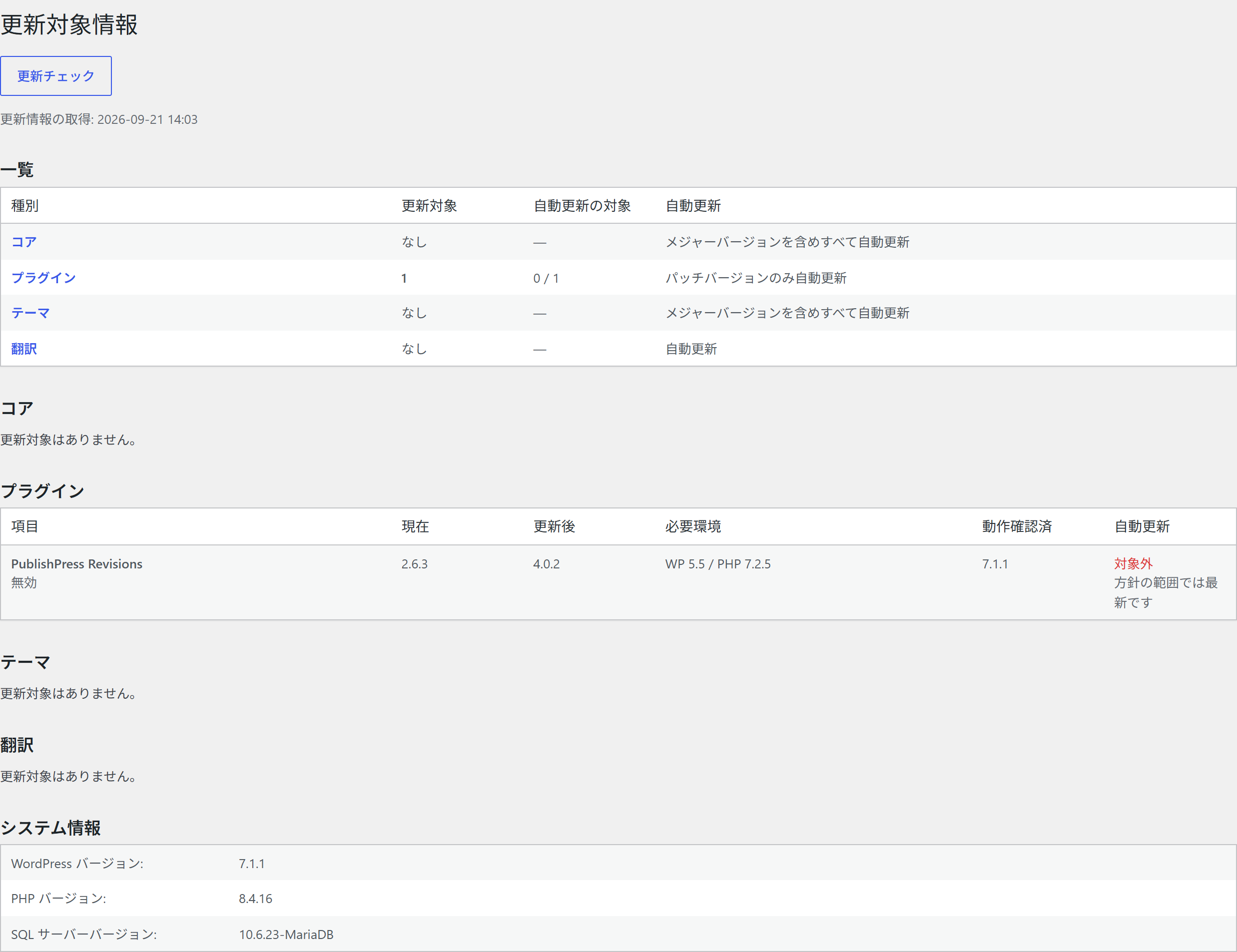
Task: Click the 更新後 column header
Action: click(554, 526)
